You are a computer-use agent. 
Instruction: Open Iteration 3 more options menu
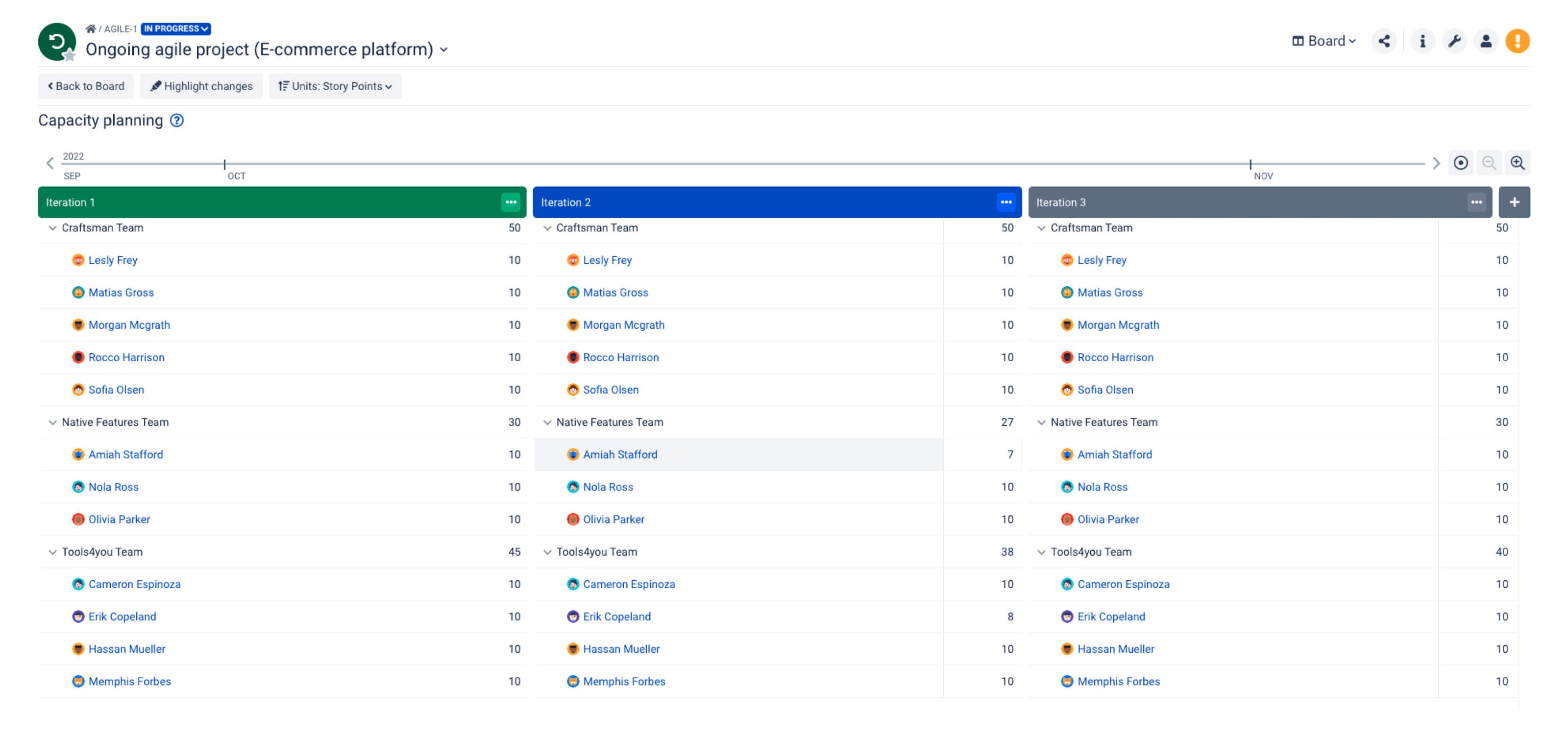(x=1477, y=202)
